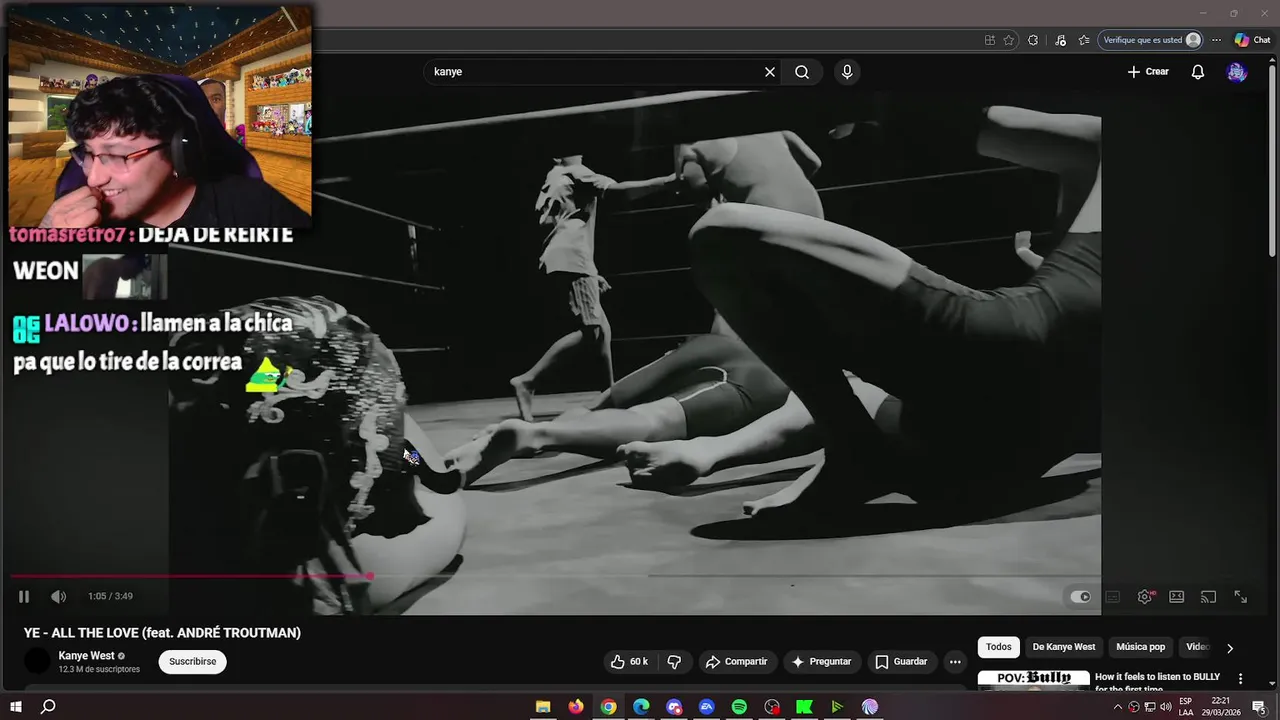1280x720 pixels.
Task: Mute the video using the speaker icon
Action: pyautogui.click(x=59, y=597)
